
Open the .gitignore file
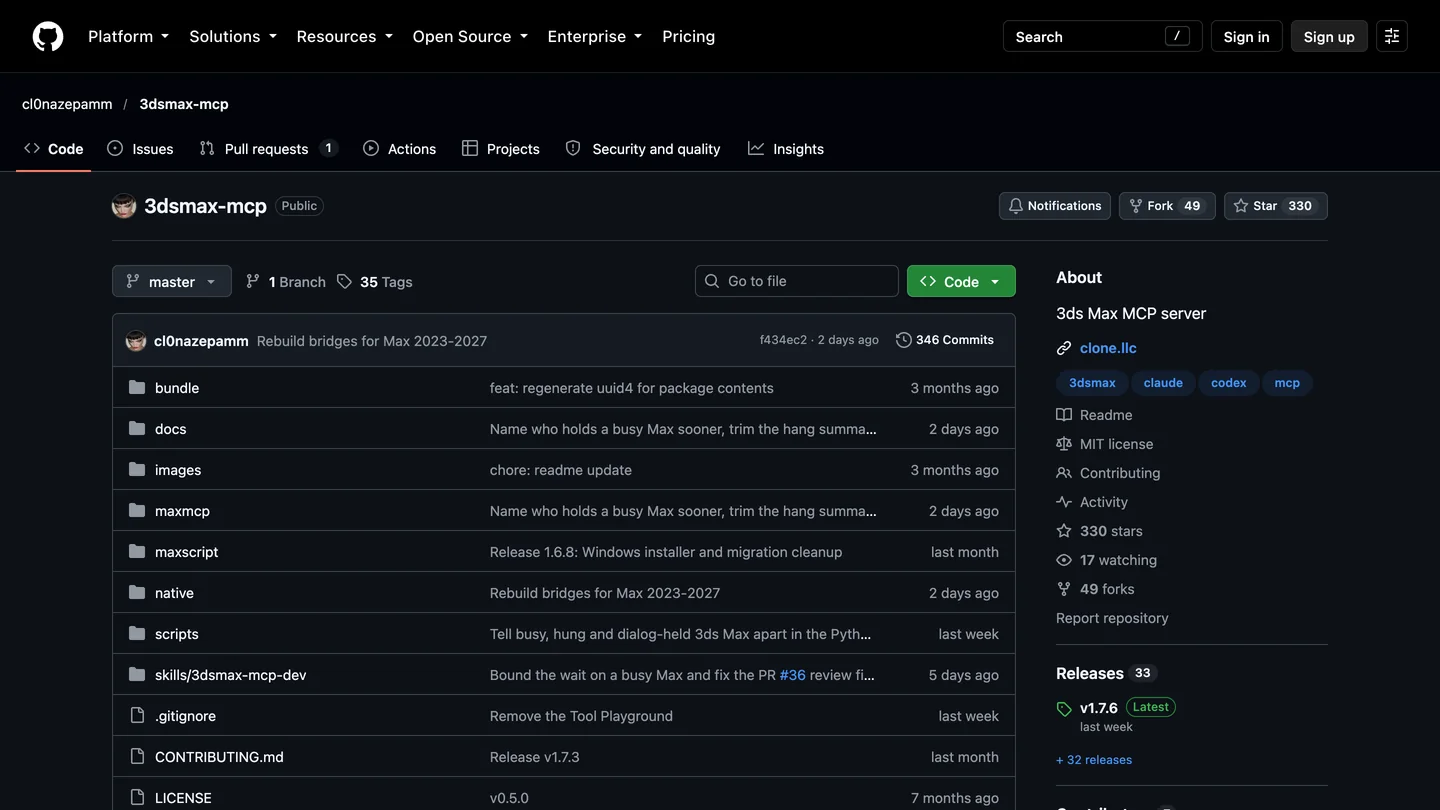(185, 716)
